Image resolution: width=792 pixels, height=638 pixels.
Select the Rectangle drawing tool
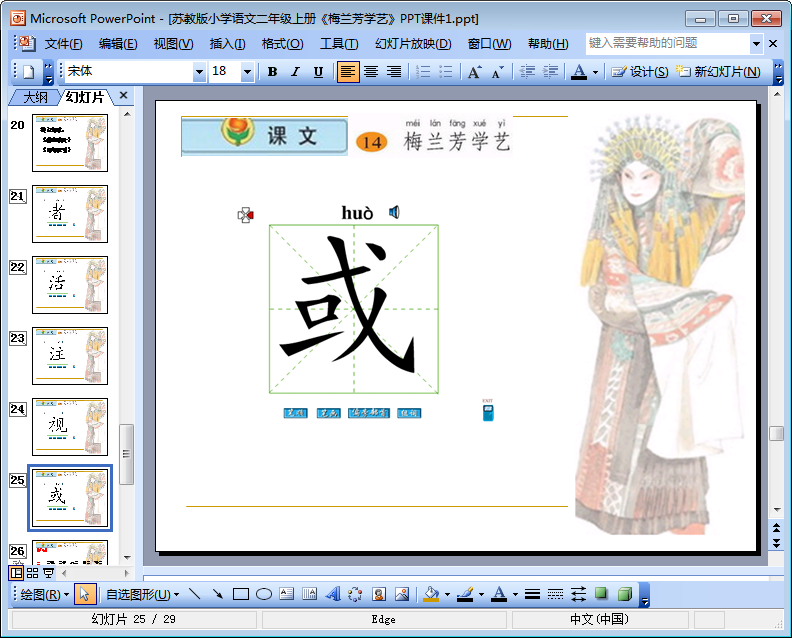(241, 594)
